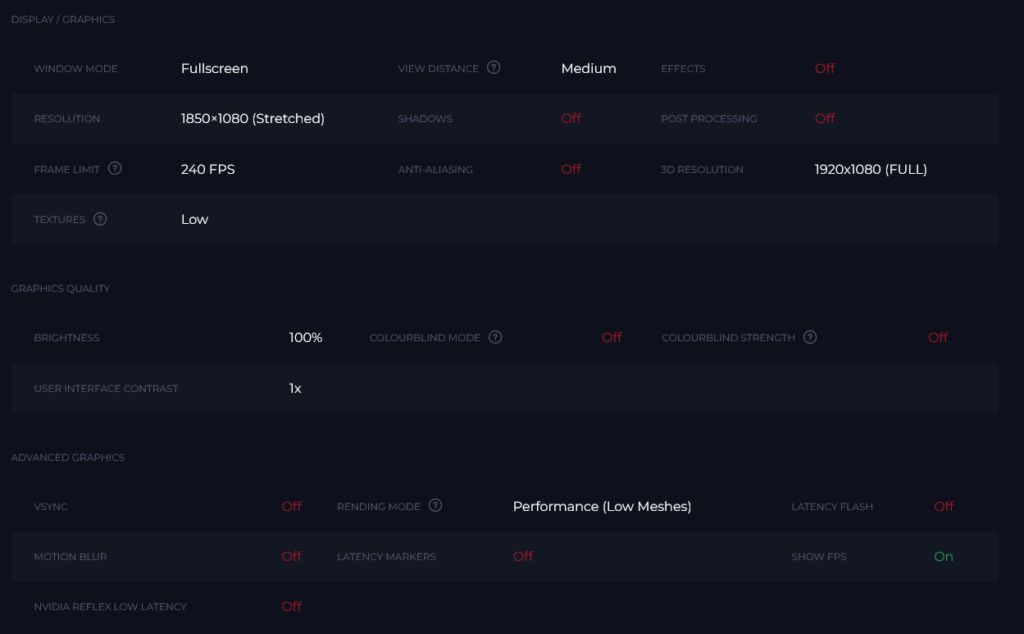Click the Motion Blur label
The height and width of the screenshot is (634, 1024).
coord(71,557)
